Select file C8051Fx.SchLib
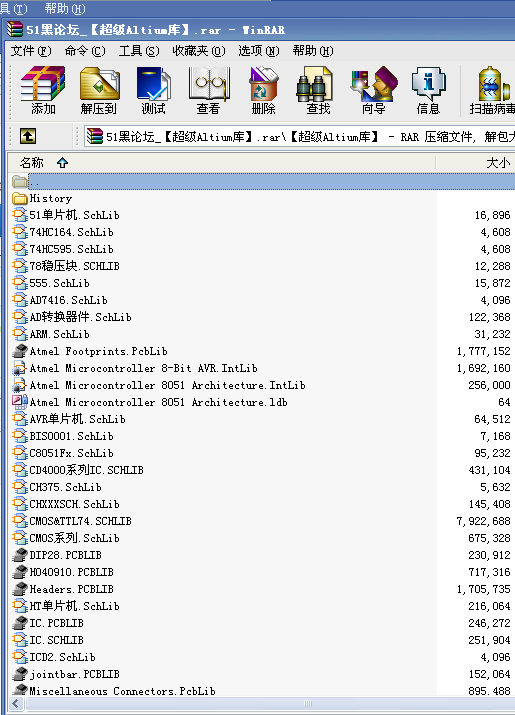This screenshot has height=715, width=515. (71, 453)
